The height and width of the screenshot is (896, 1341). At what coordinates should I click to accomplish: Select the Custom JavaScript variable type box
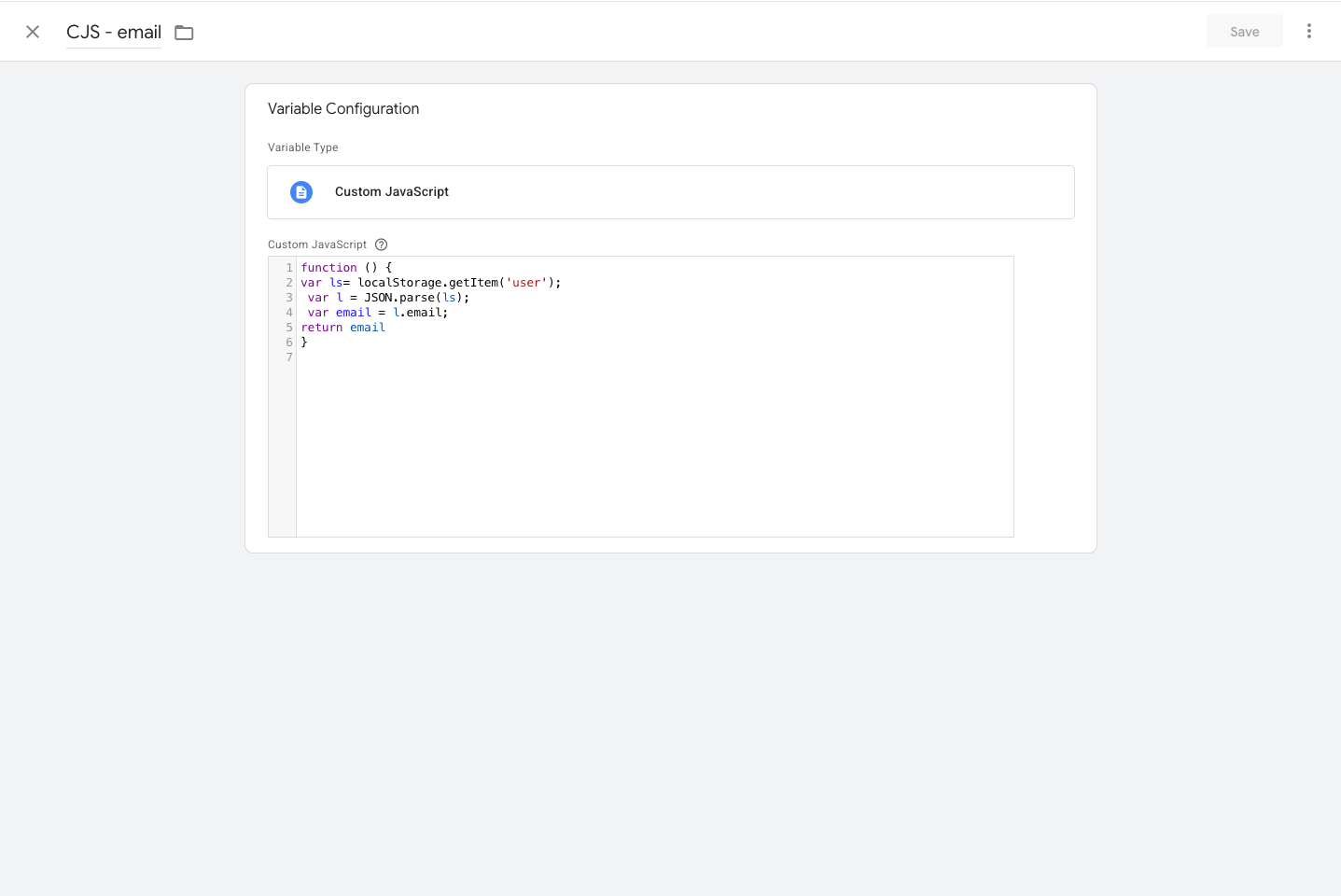tap(670, 192)
